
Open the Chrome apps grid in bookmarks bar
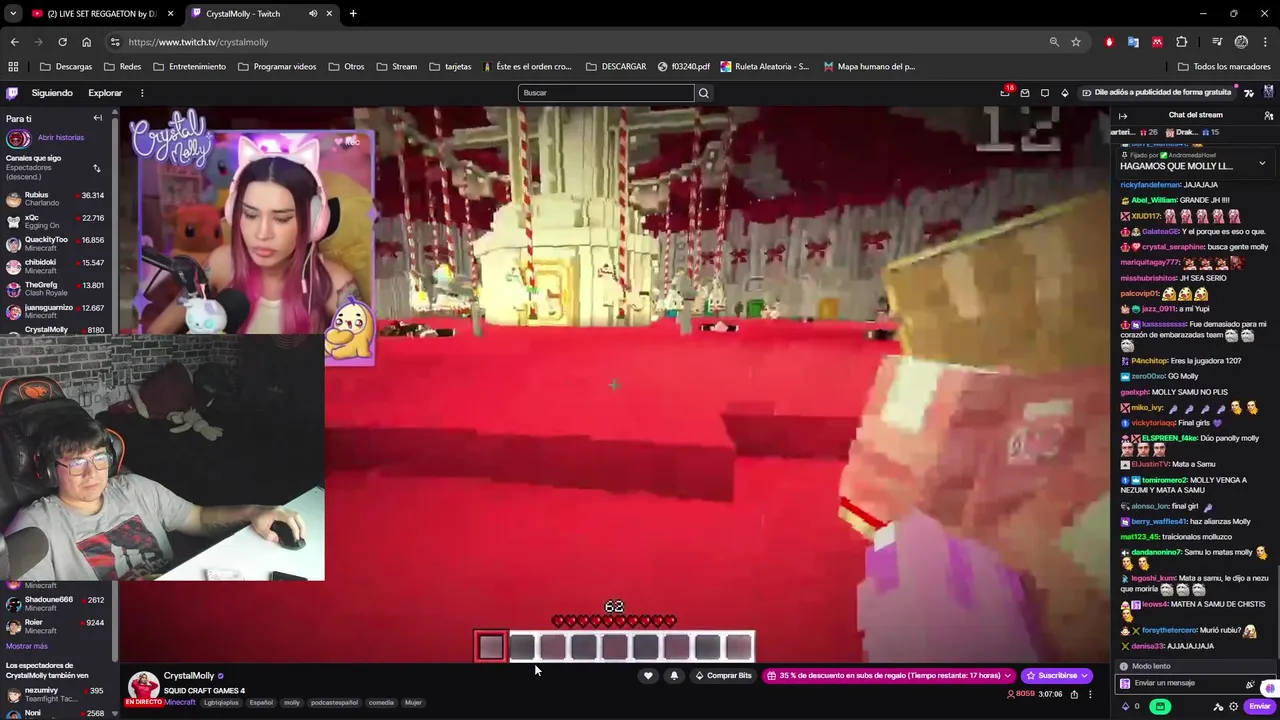pyautogui.click(x=13, y=67)
